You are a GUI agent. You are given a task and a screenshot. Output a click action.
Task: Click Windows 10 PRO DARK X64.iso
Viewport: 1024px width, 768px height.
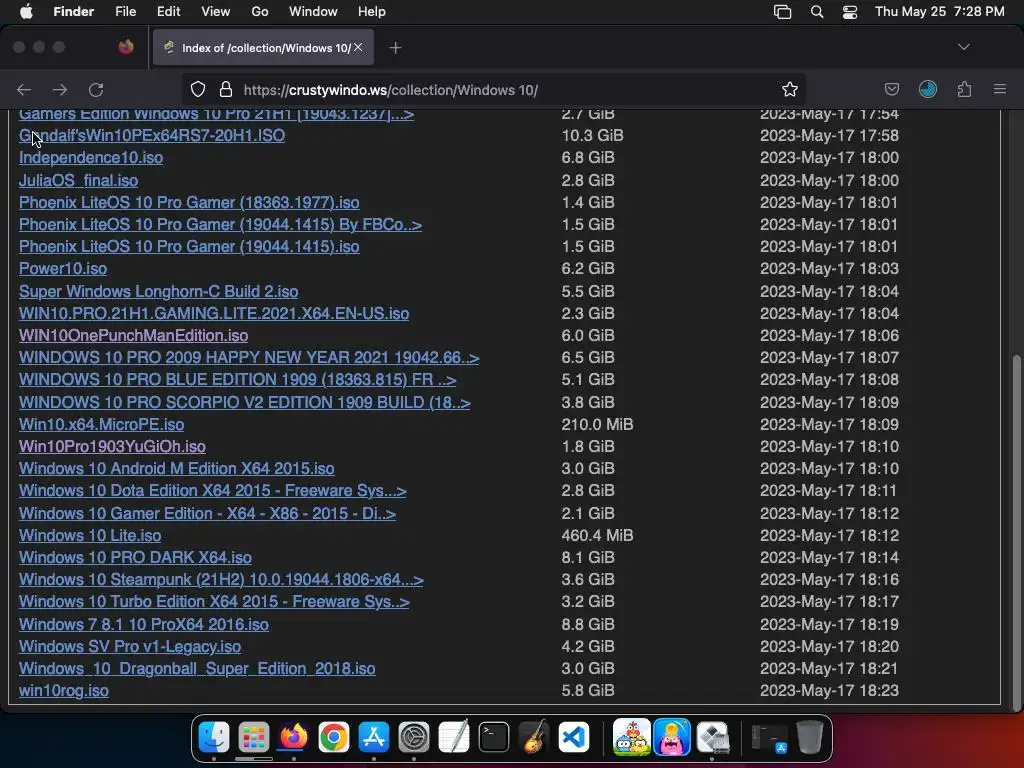135,558
